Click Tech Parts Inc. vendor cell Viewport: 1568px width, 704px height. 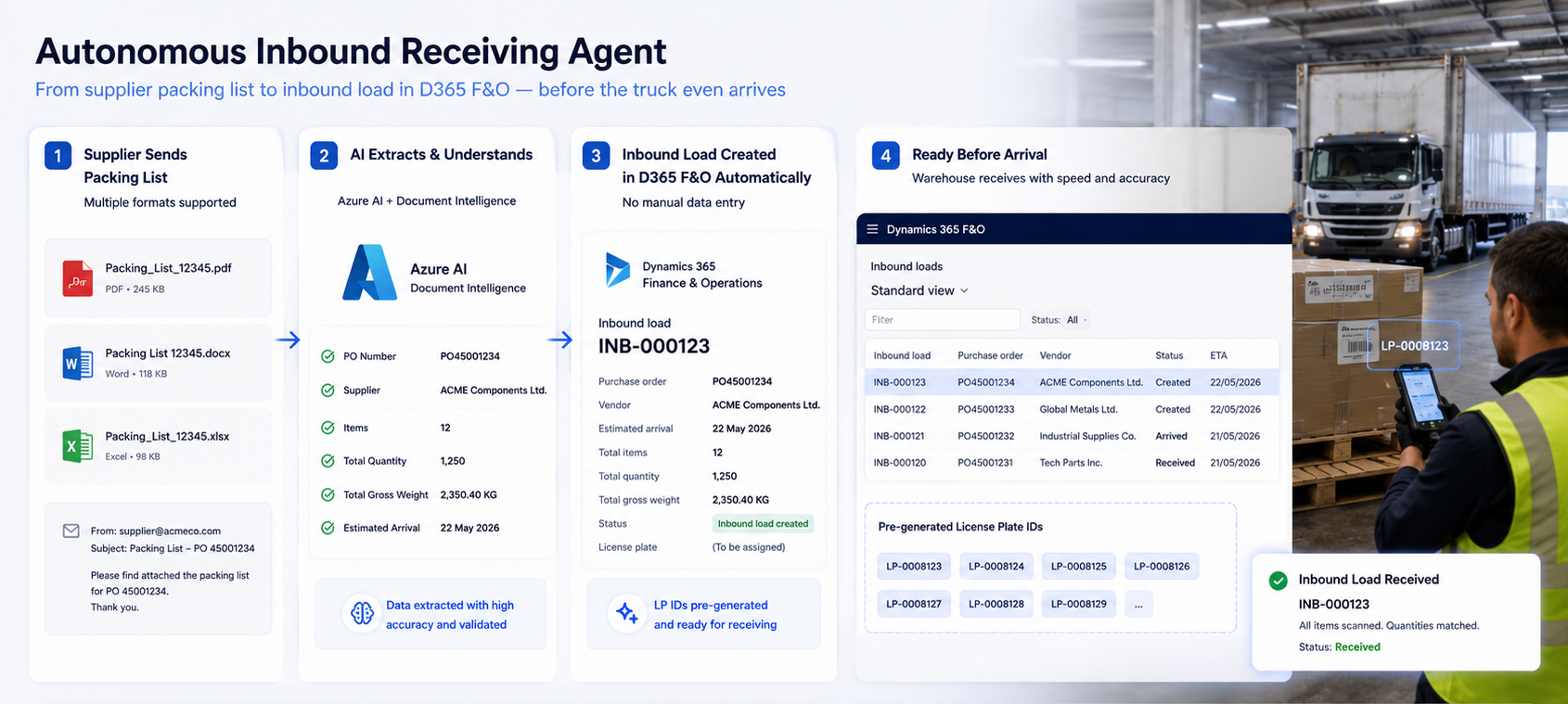(1071, 463)
